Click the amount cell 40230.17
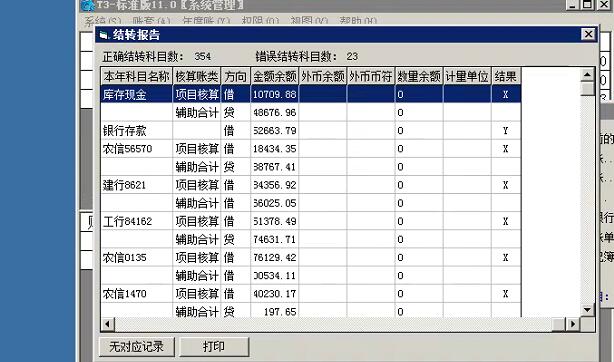The height and width of the screenshot is (362, 614). point(274,293)
